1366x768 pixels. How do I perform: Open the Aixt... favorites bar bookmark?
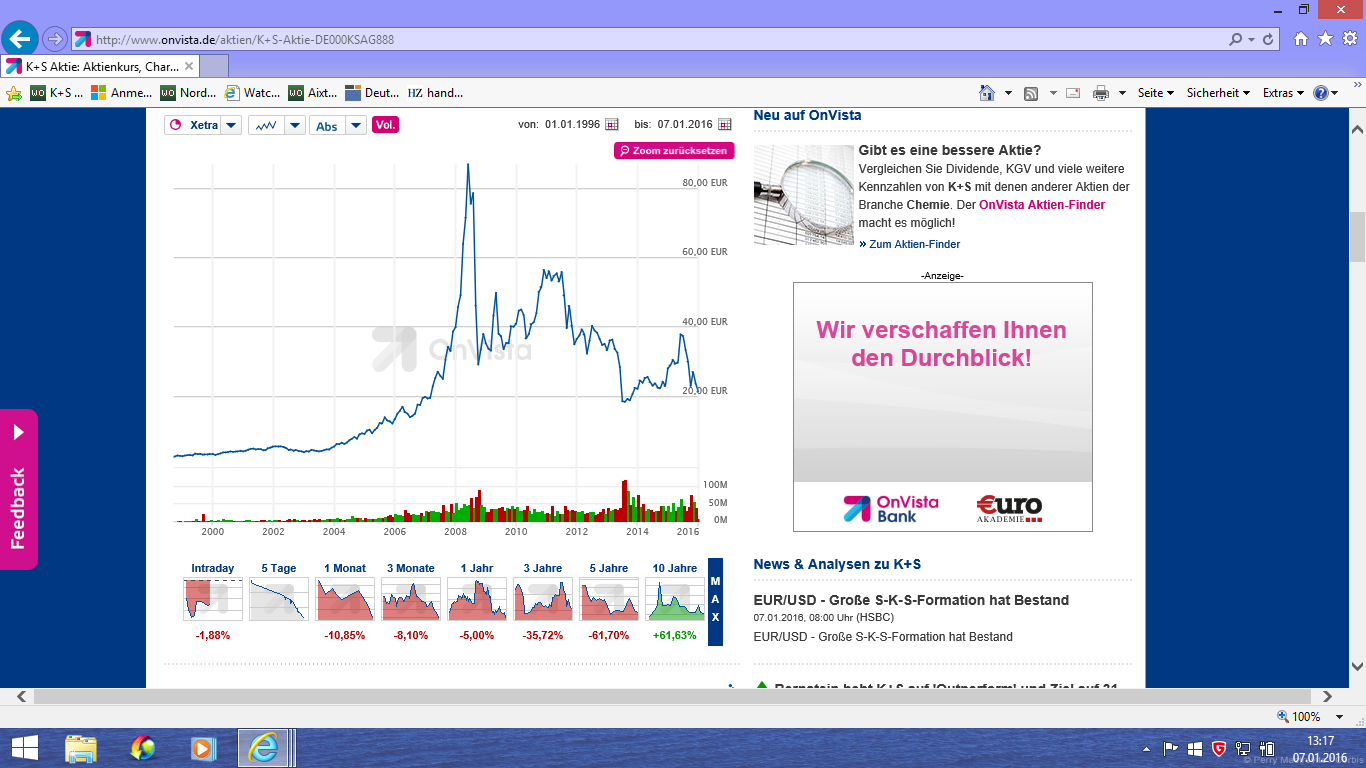(314, 93)
